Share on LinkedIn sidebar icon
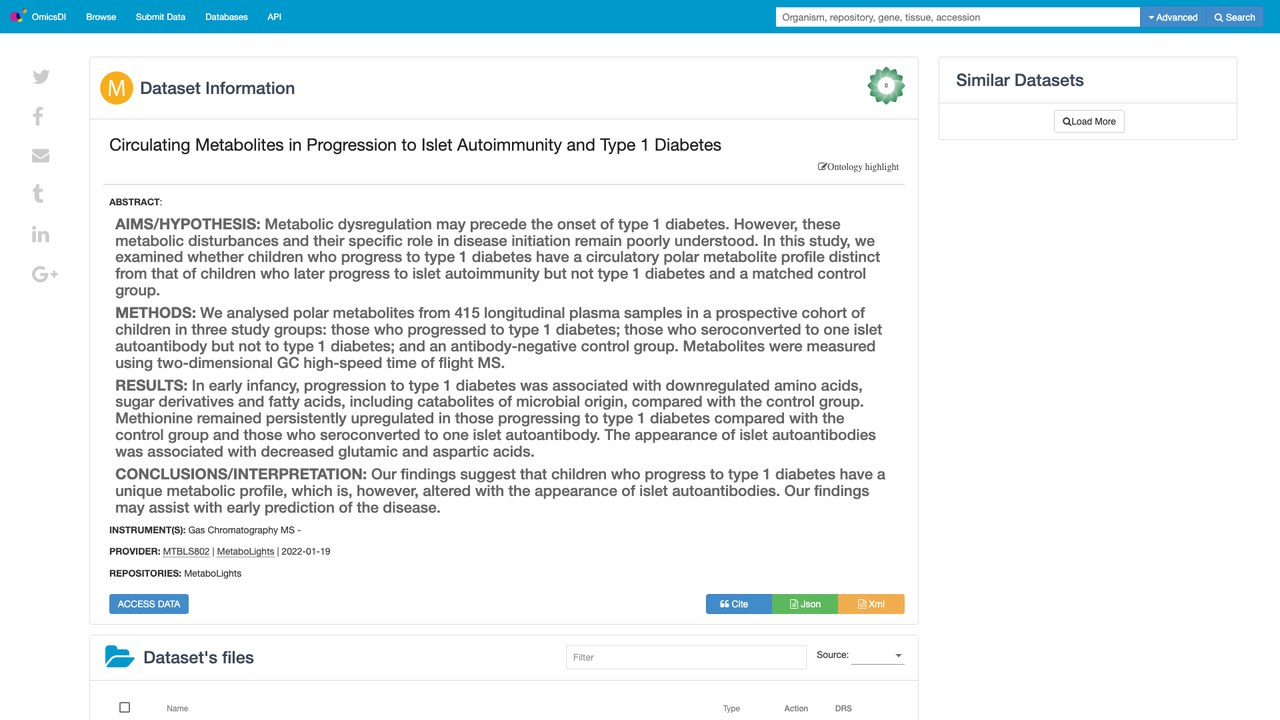 (41, 234)
